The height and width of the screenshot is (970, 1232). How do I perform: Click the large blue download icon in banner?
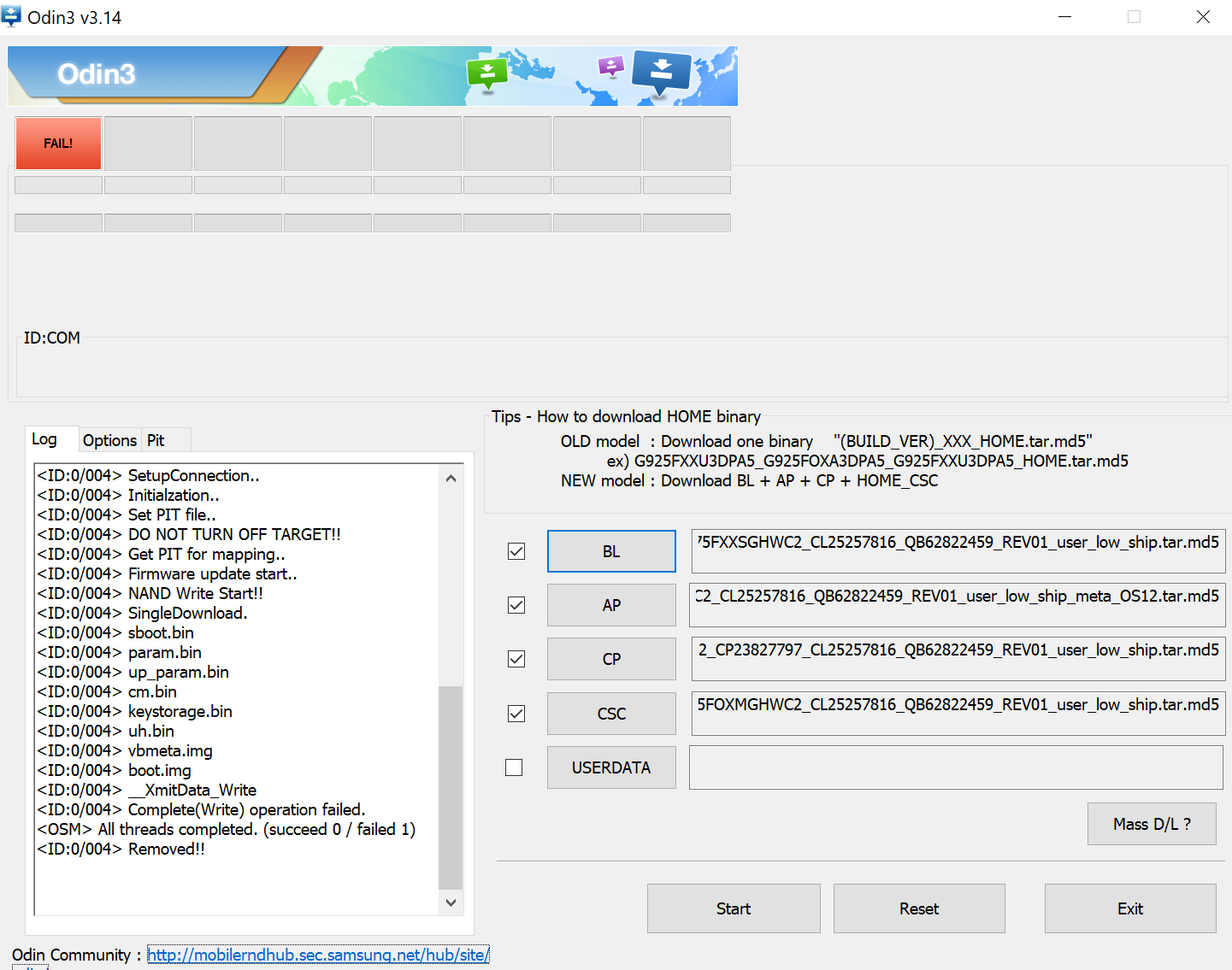point(661,71)
